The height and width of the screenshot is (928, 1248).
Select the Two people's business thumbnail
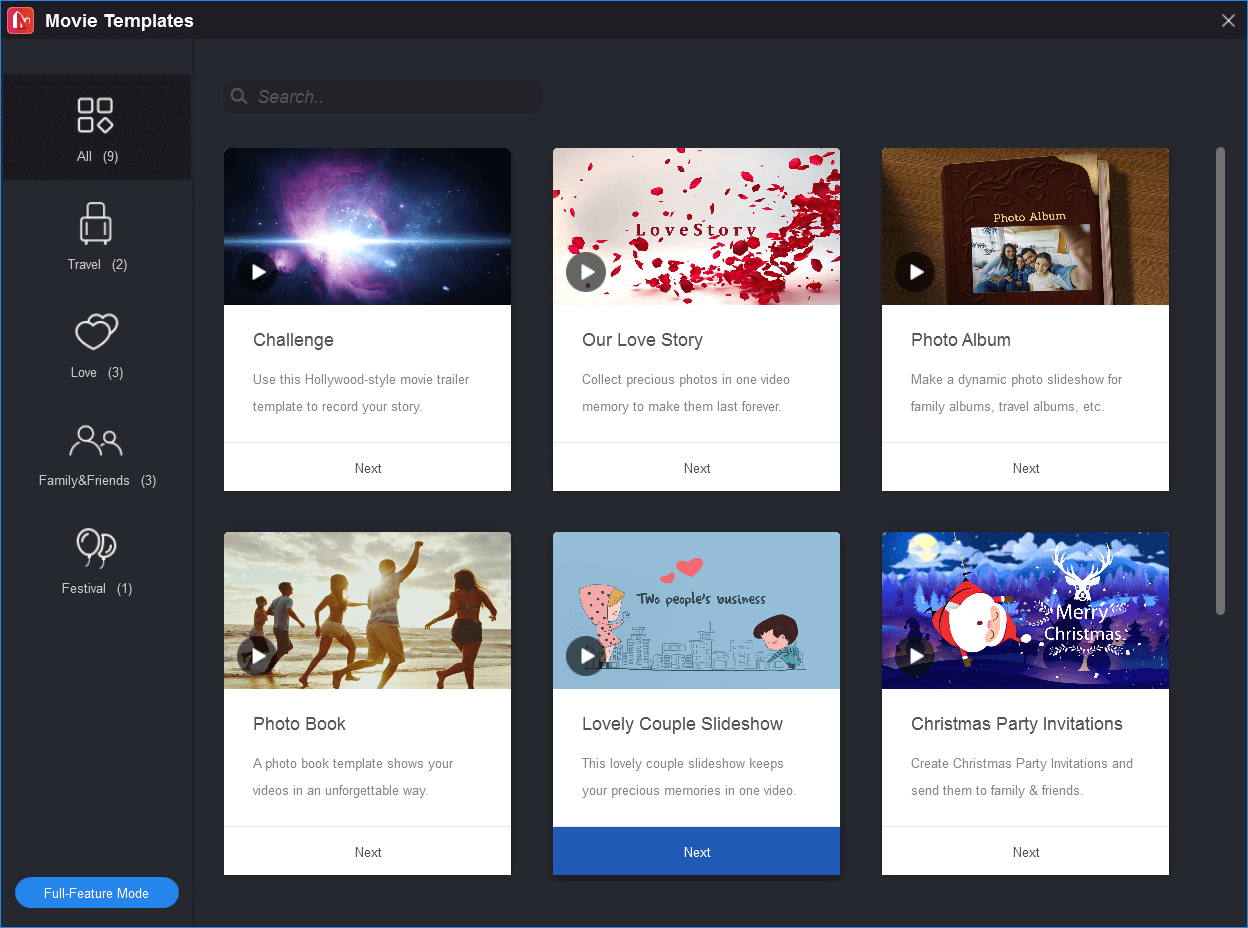pyautogui.click(x=696, y=610)
